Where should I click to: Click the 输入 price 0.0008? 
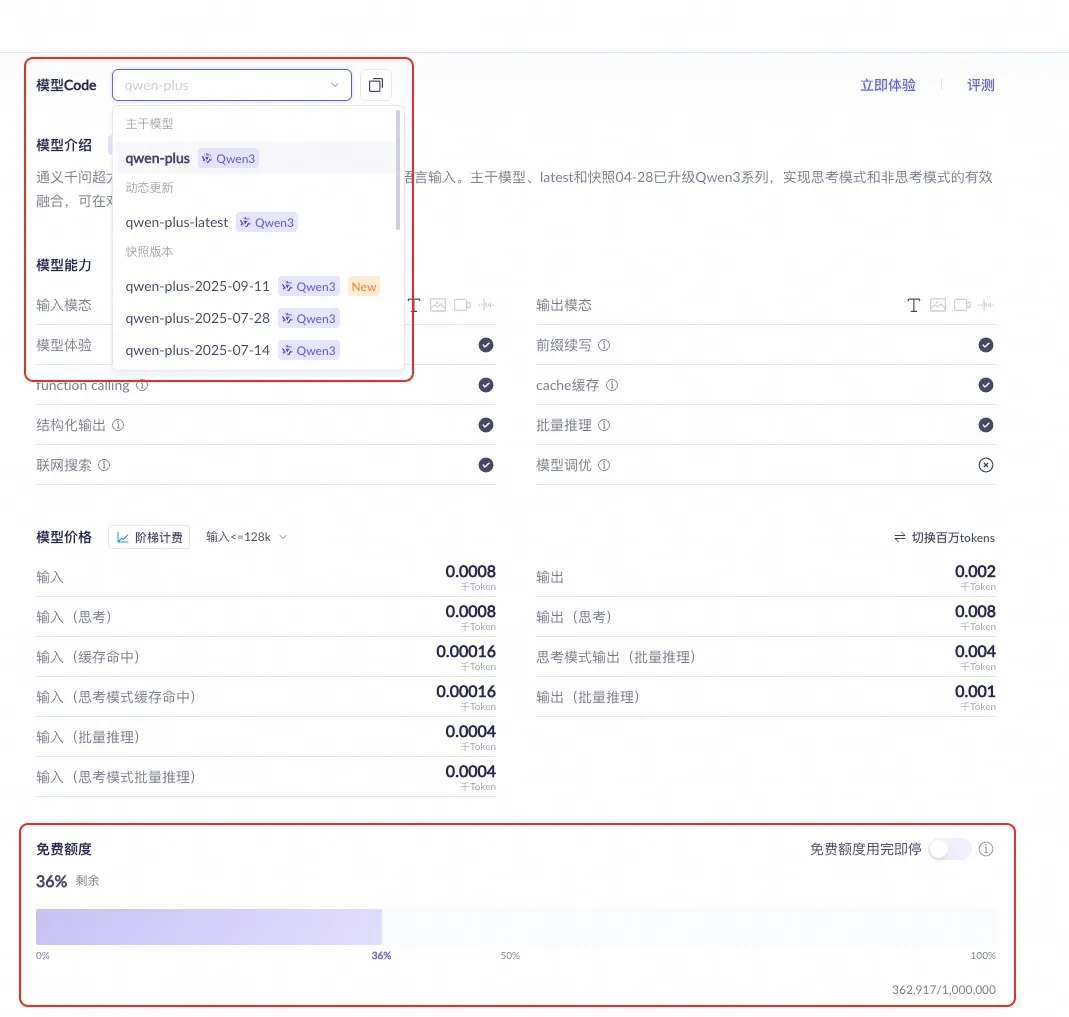point(470,571)
